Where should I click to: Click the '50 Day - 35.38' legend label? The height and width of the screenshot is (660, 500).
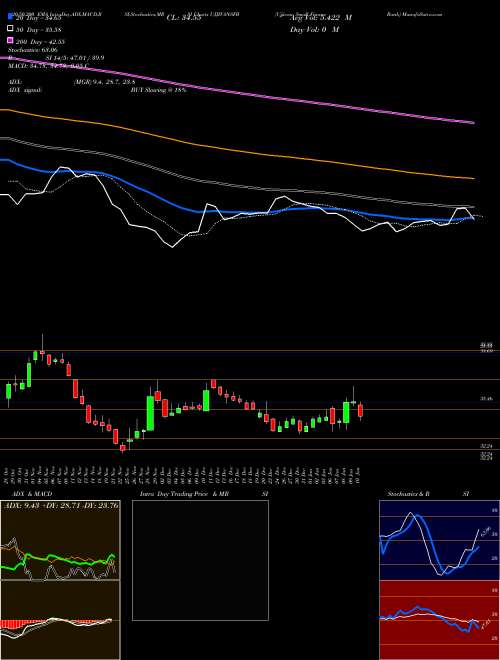coord(37,29)
